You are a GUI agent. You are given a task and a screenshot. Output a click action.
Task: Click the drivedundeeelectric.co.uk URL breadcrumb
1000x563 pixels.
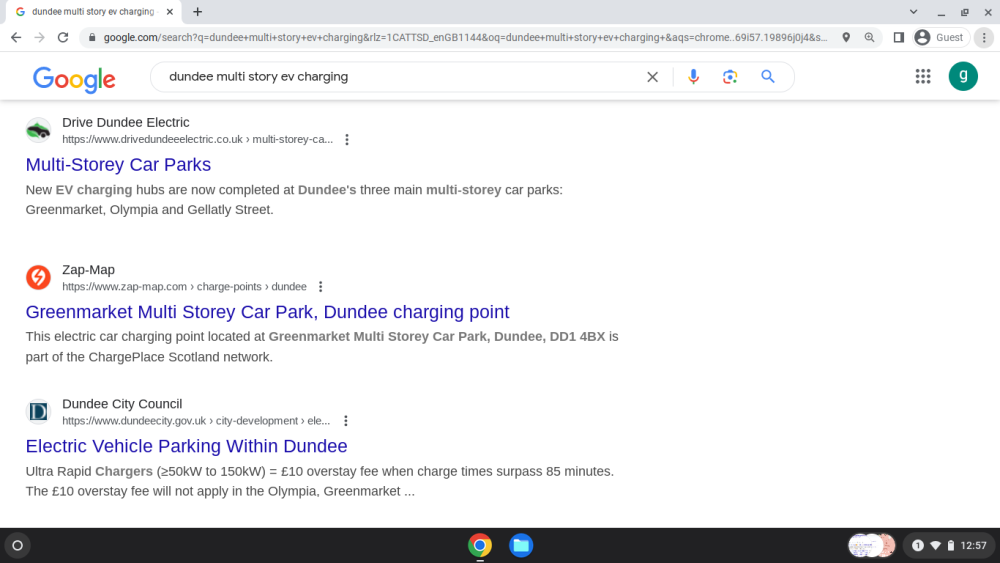point(197,139)
